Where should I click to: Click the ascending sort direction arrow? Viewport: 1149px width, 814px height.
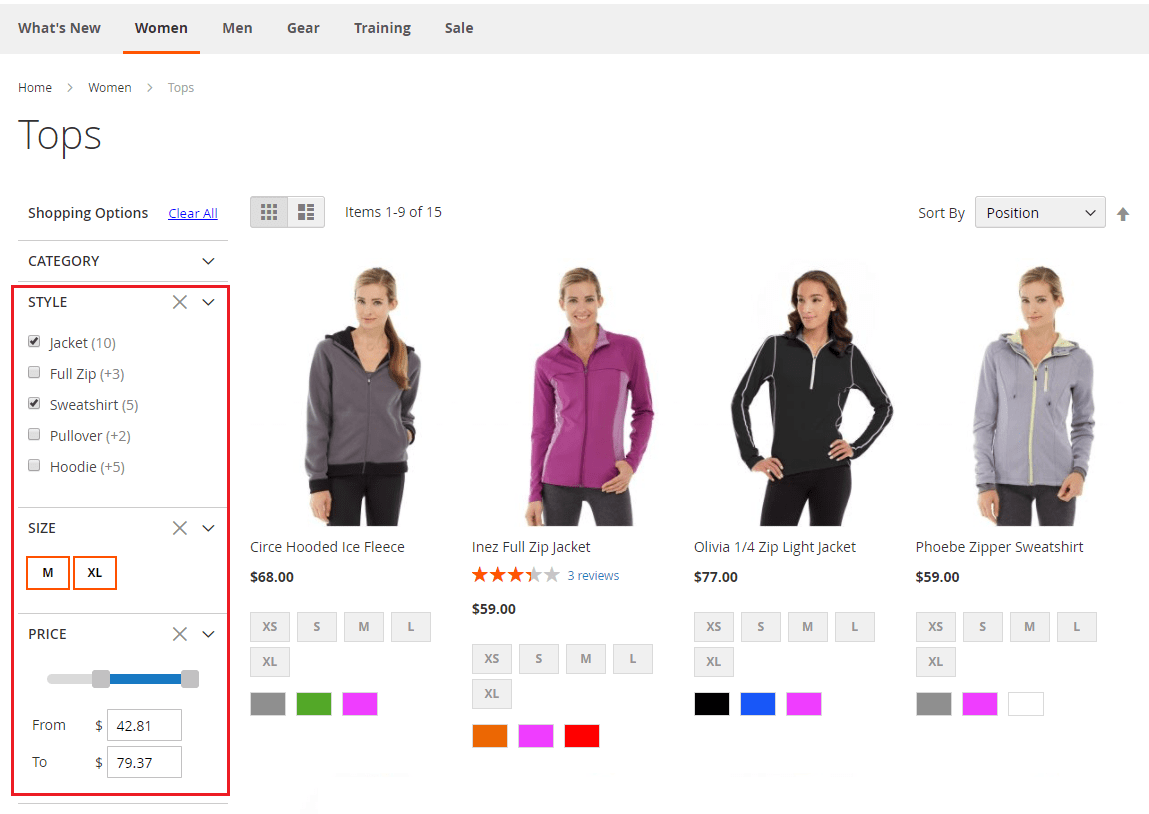(1122, 212)
